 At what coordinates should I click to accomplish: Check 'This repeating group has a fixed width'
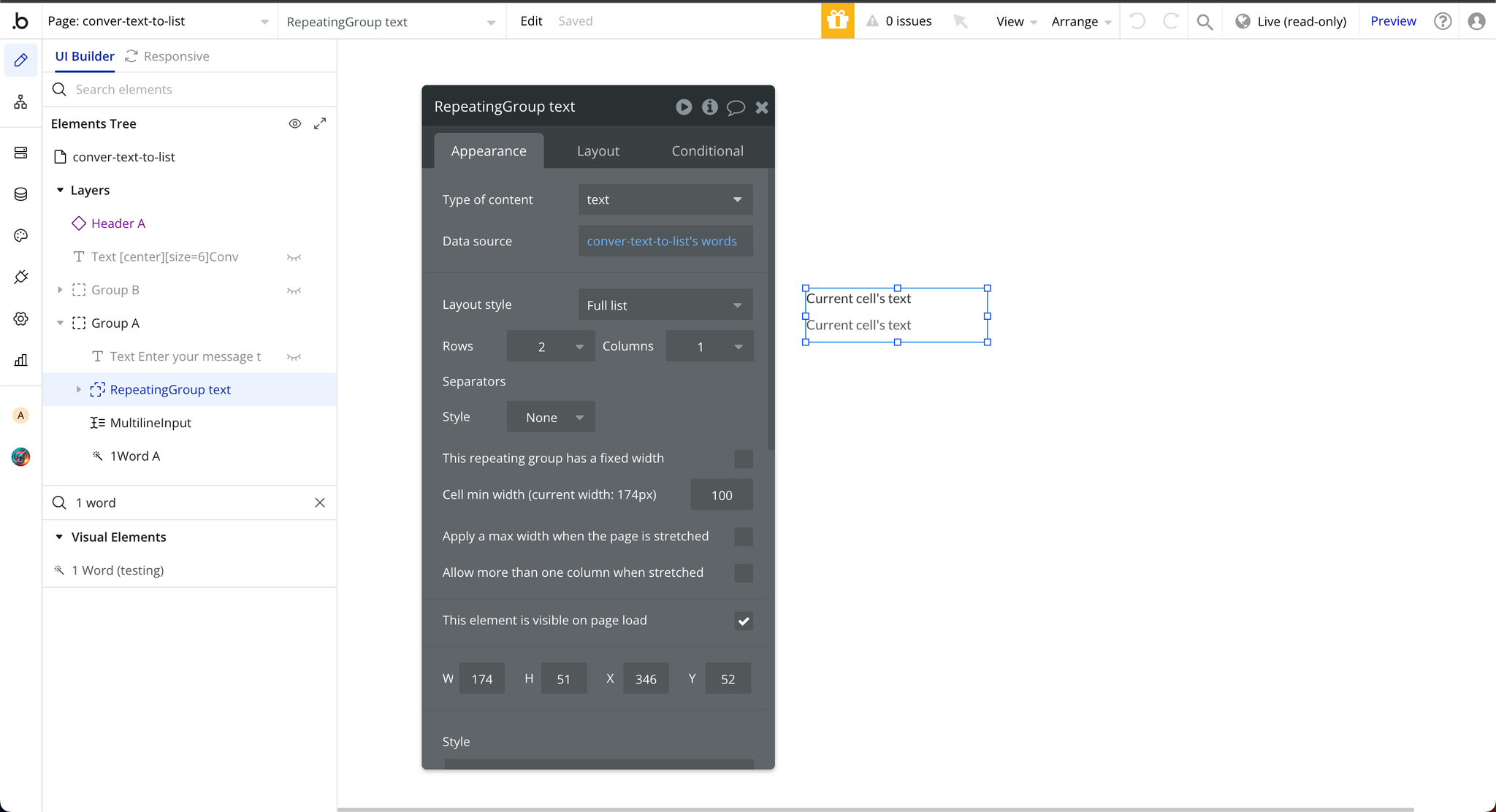pos(744,459)
